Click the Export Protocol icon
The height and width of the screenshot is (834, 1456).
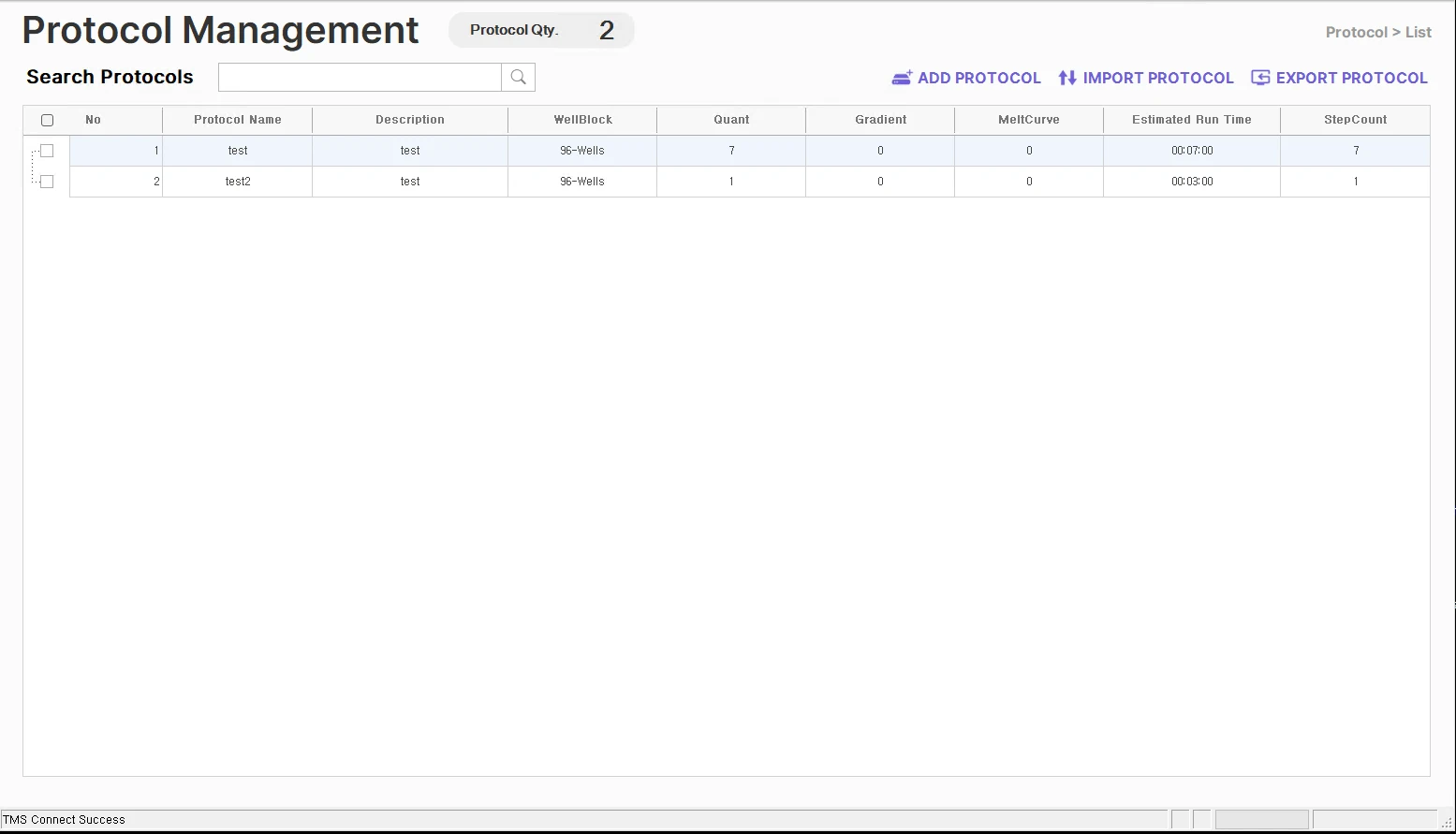(x=1260, y=78)
